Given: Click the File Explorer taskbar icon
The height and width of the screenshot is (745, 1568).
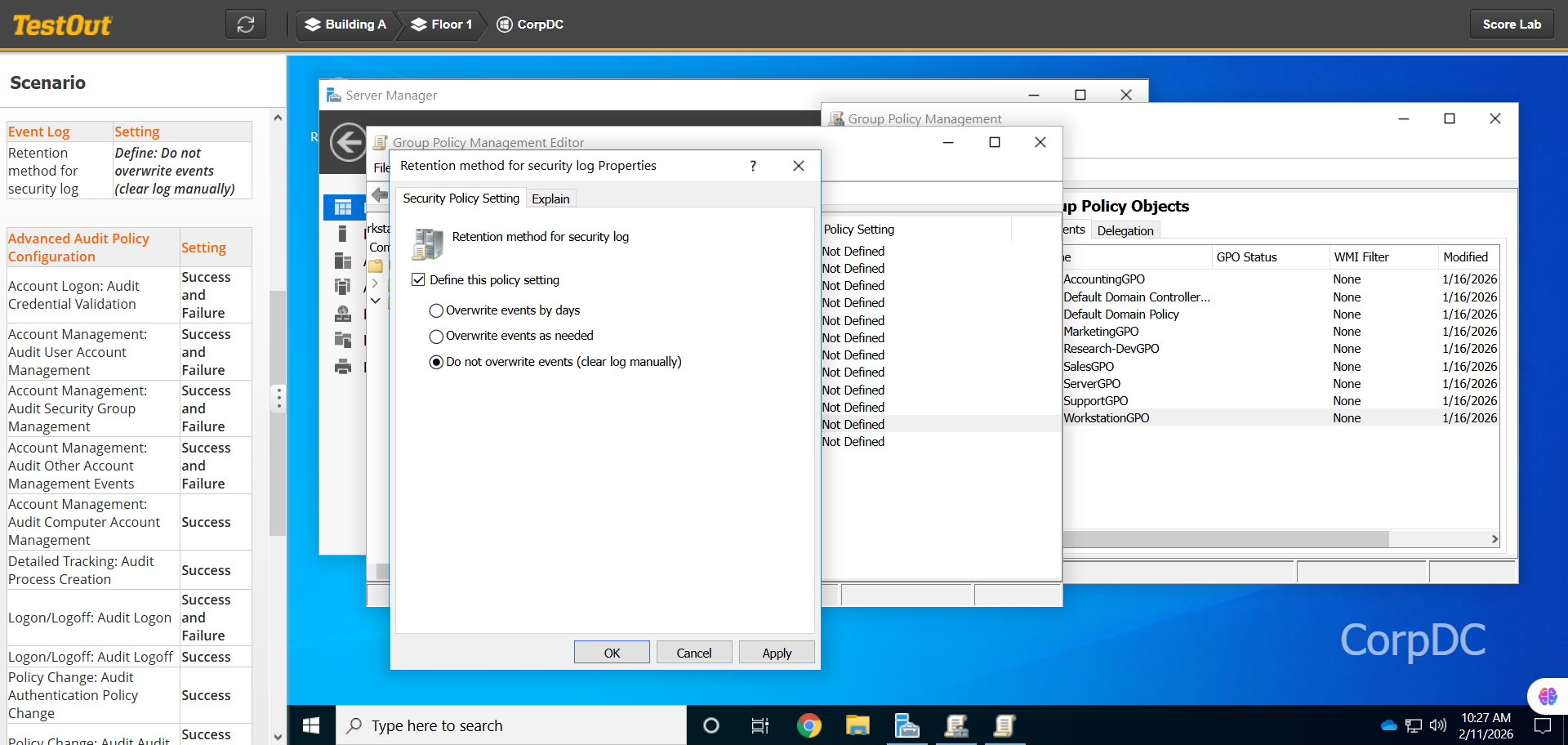Looking at the screenshot, I should pyautogui.click(x=857, y=725).
